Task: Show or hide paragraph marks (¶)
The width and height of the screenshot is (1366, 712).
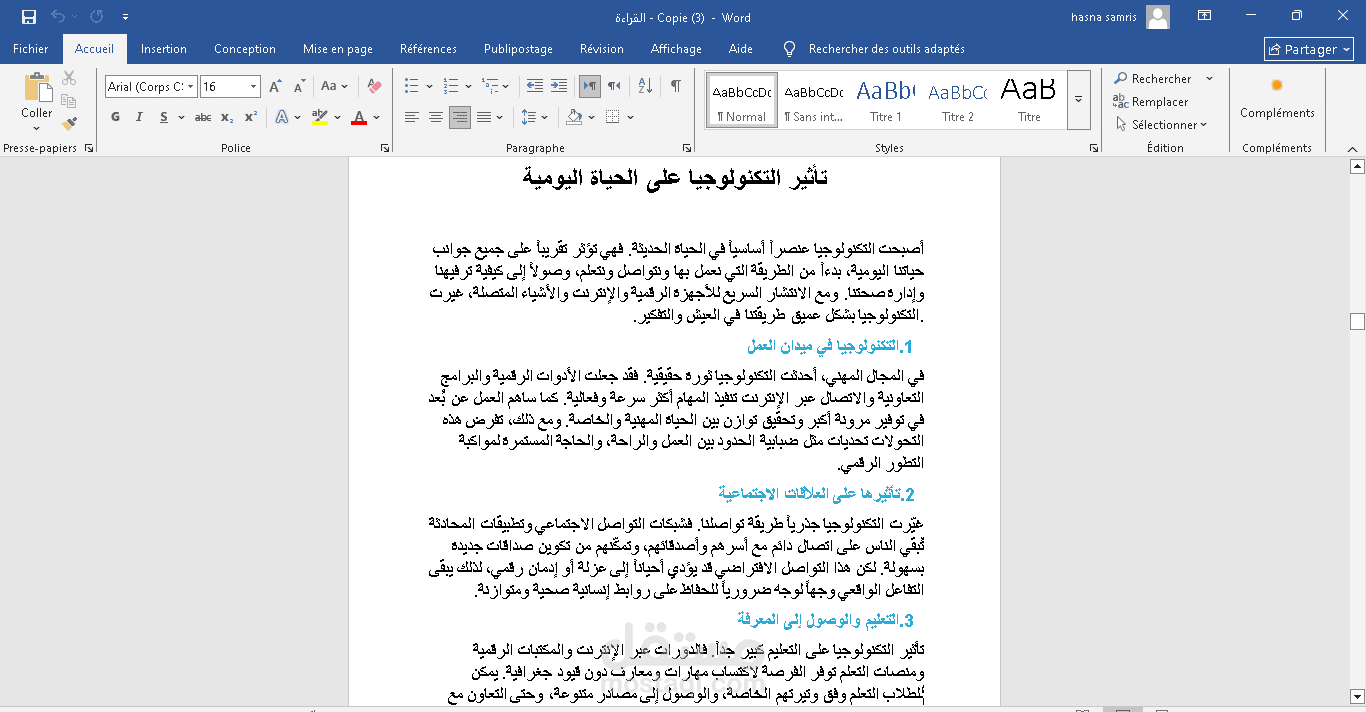Action: pyautogui.click(x=676, y=86)
